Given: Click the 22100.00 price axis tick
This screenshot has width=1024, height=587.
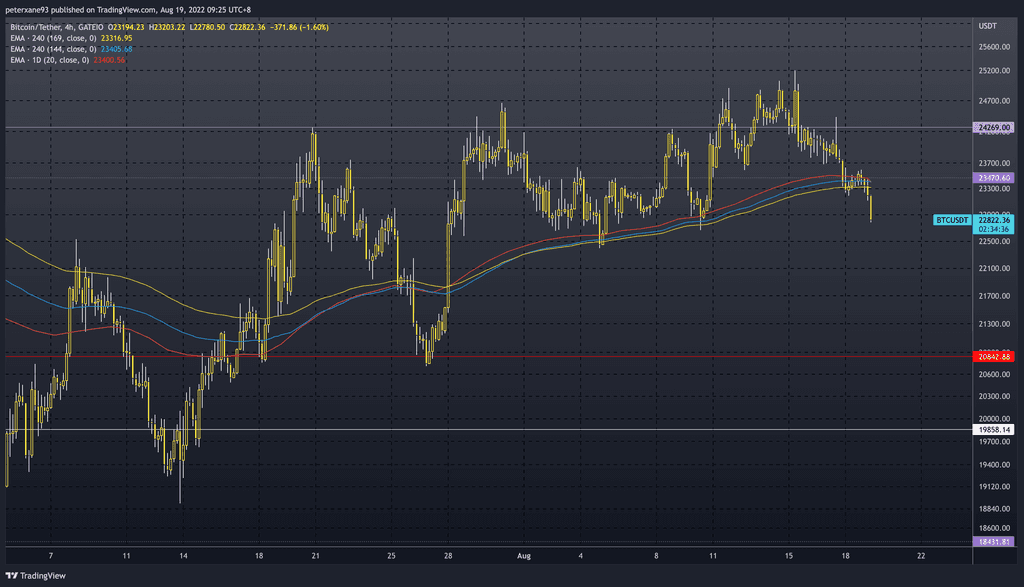Looking at the screenshot, I should pos(994,268).
